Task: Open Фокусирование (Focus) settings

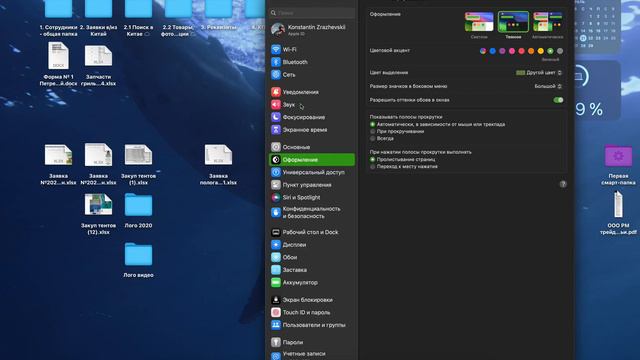Action: click(x=312, y=117)
